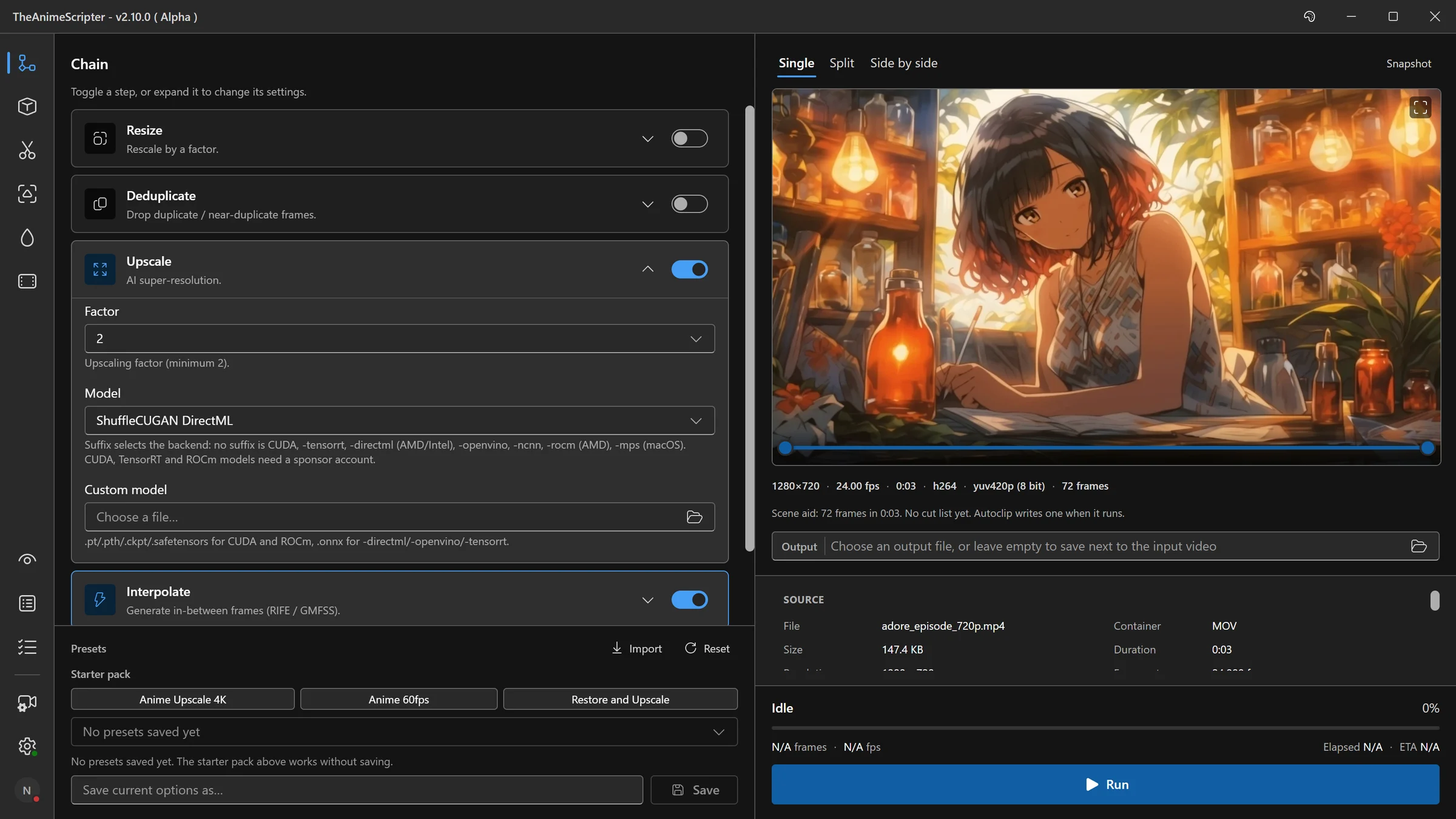Open the saved presets dropdown
Viewport: 1456px width, 819px height.
click(x=404, y=732)
